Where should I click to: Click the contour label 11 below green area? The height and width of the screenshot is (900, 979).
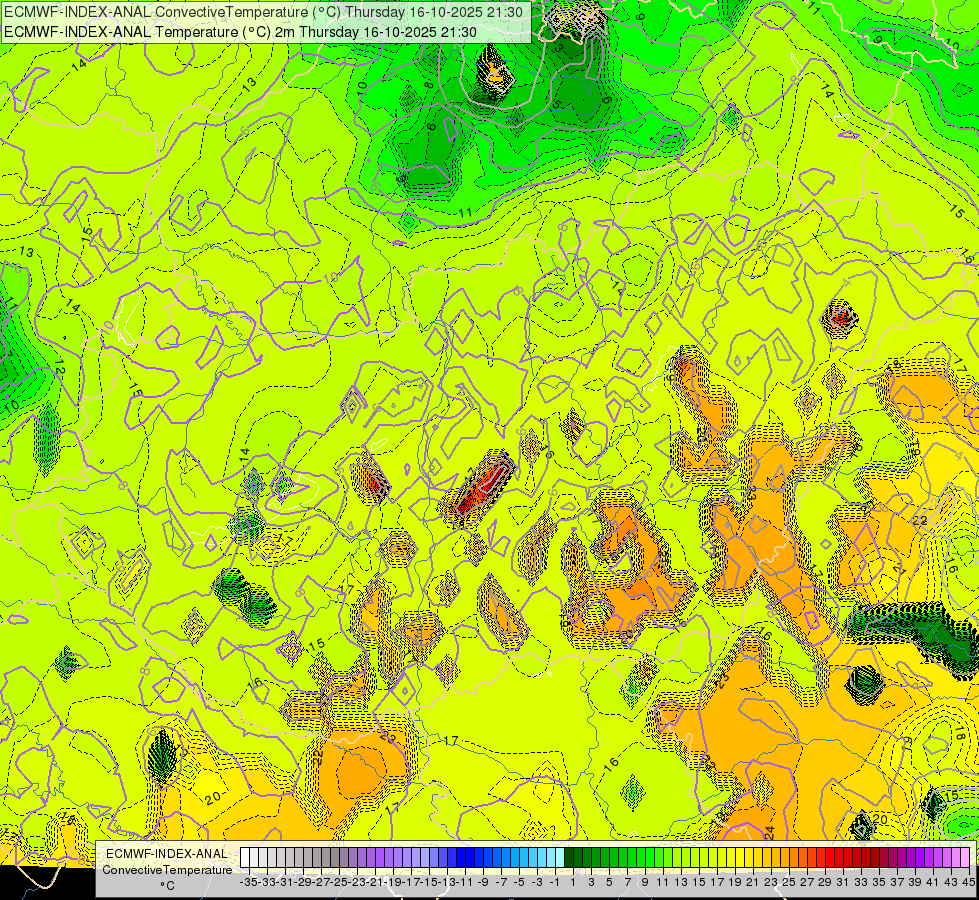(465, 213)
